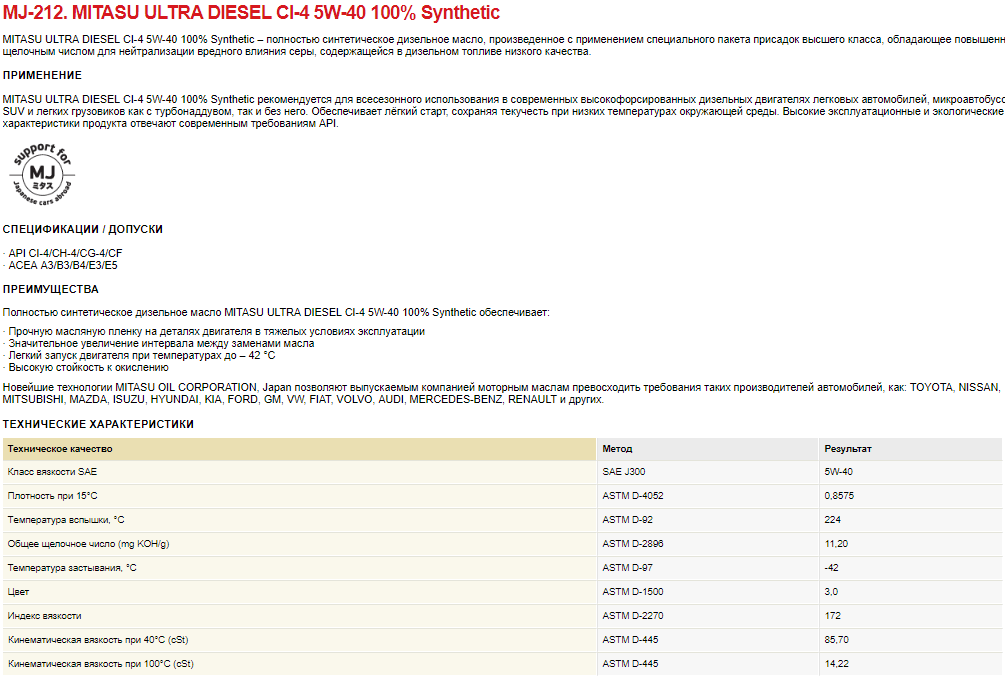This screenshot has width=1005, height=679.
Task: Click the red MJ-212 product title heading
Action: pyautogui.click(x=251, y=14)
